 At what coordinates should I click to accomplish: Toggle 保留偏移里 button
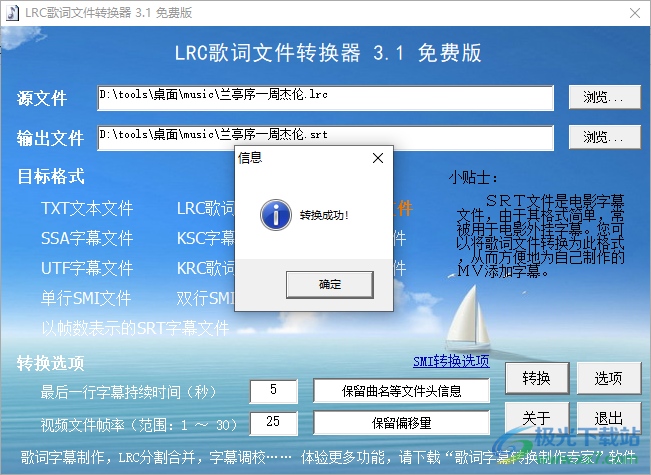click(401, 423)
